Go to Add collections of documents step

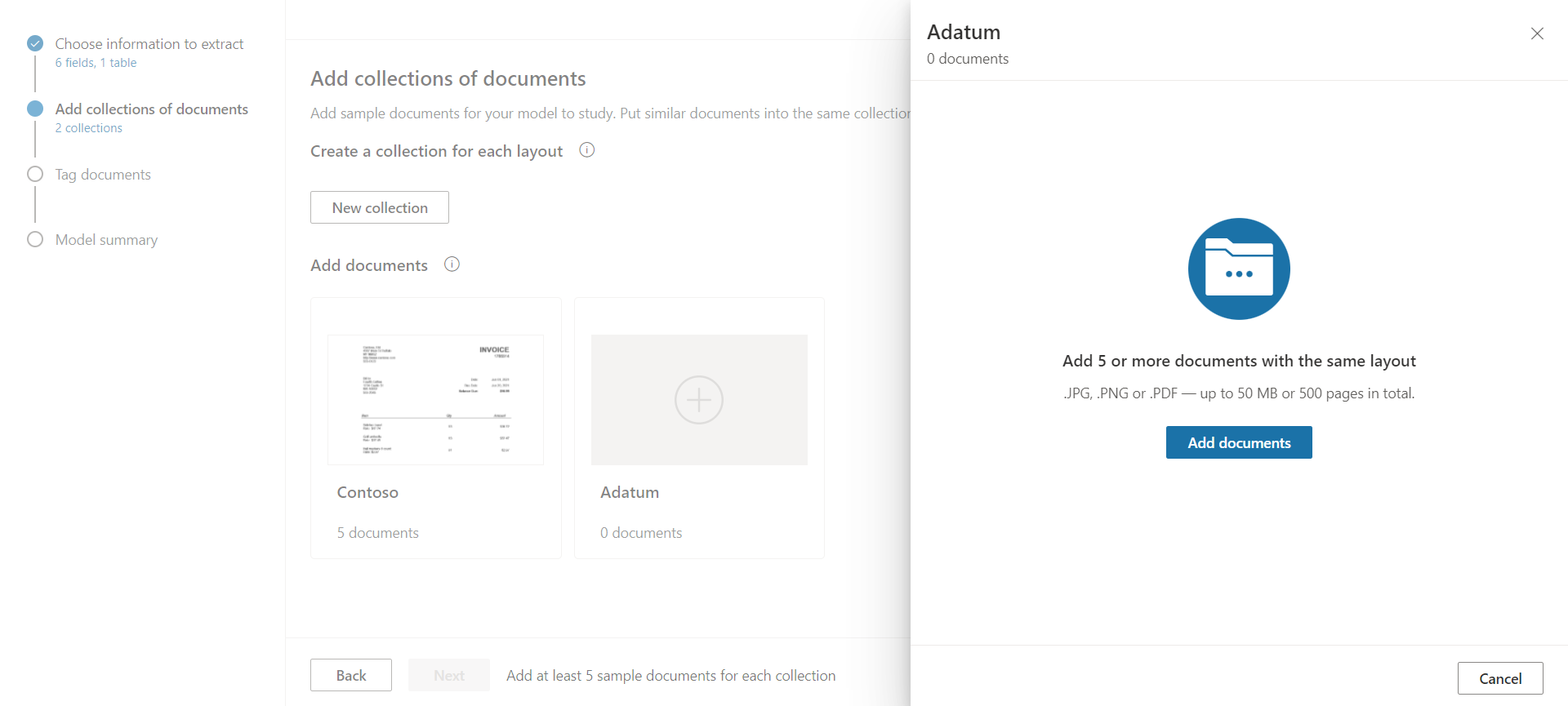(x=151, y=109)
